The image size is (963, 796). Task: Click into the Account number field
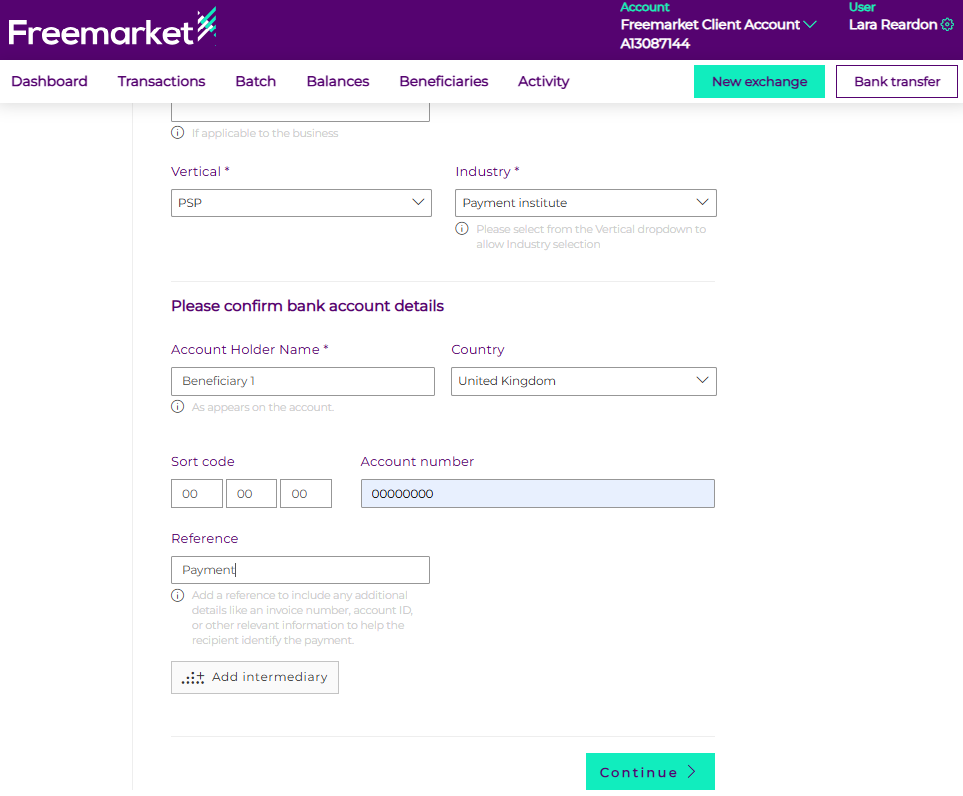(x=537, y=494)
